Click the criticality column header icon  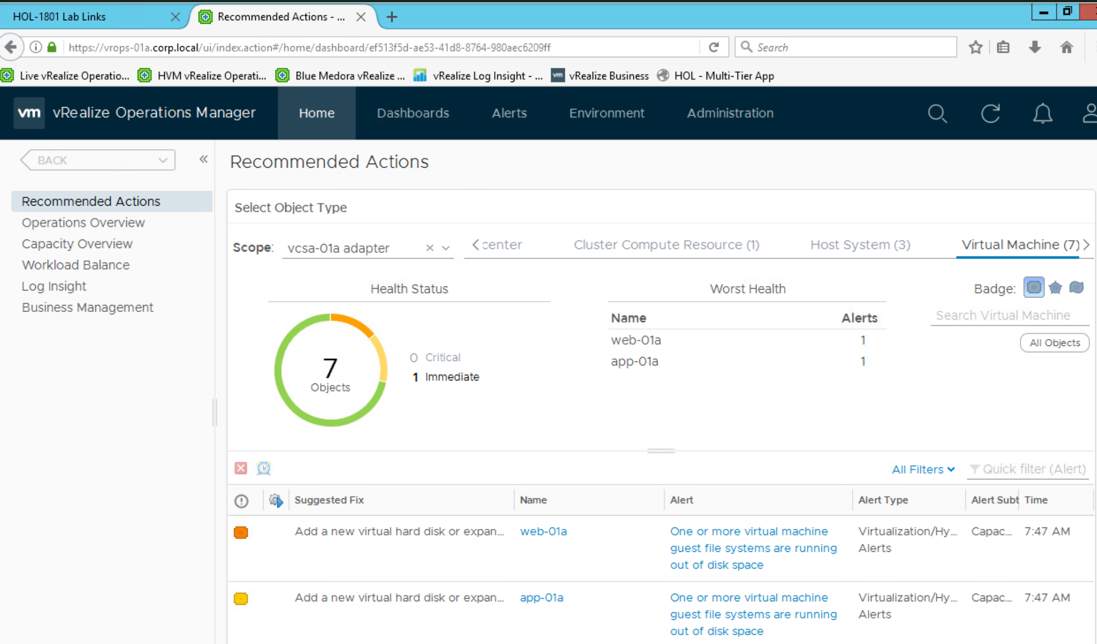(x=241, y=501)
